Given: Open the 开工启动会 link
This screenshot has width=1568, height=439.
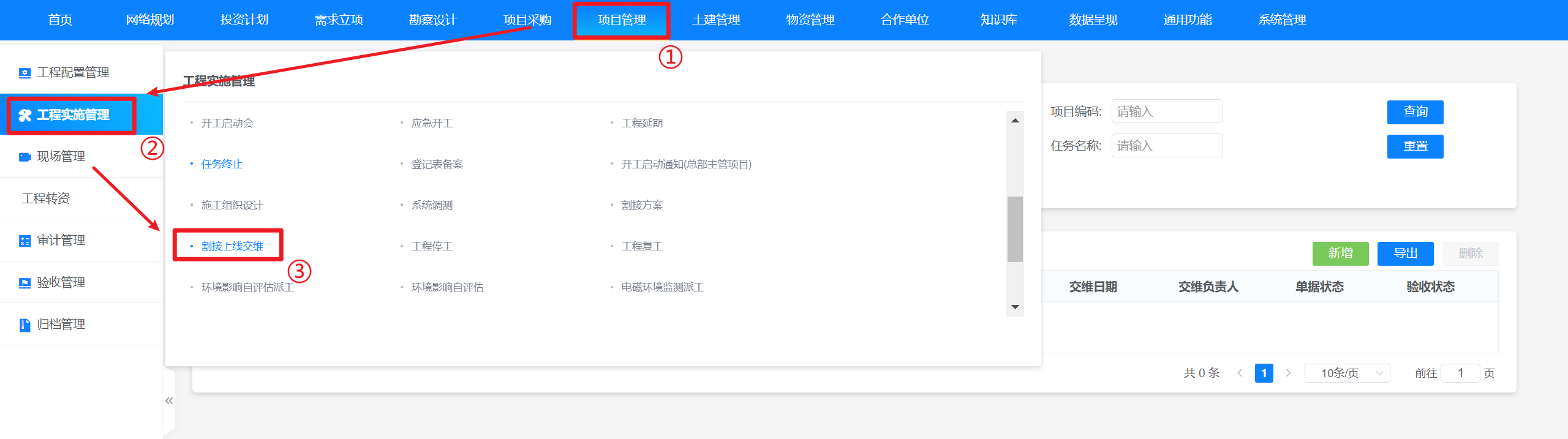Looking at the screenshot, I should coord(227,123).
